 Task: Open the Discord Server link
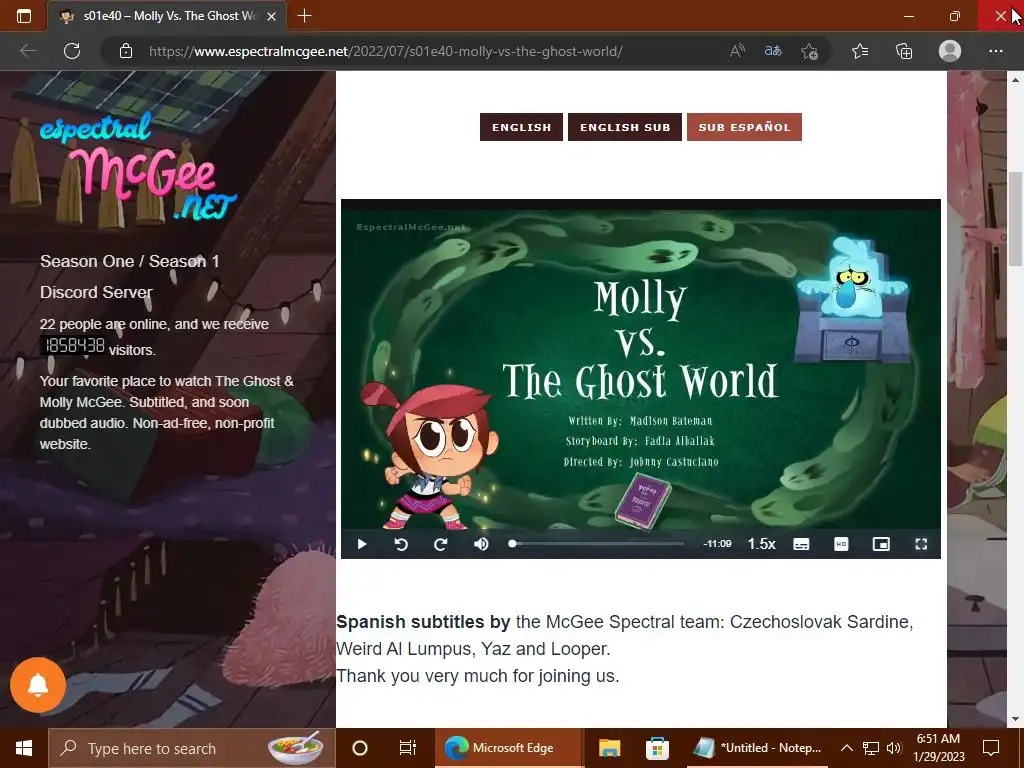[x=96, y=292]
